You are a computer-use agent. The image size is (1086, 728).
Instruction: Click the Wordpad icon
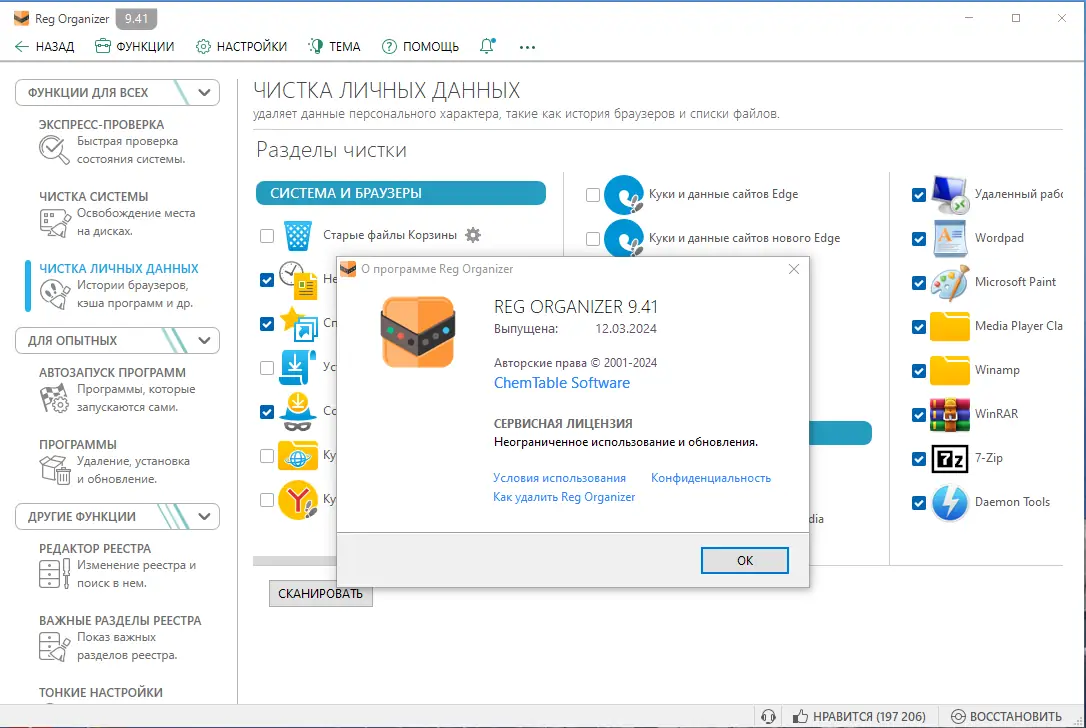click(950, 238)
